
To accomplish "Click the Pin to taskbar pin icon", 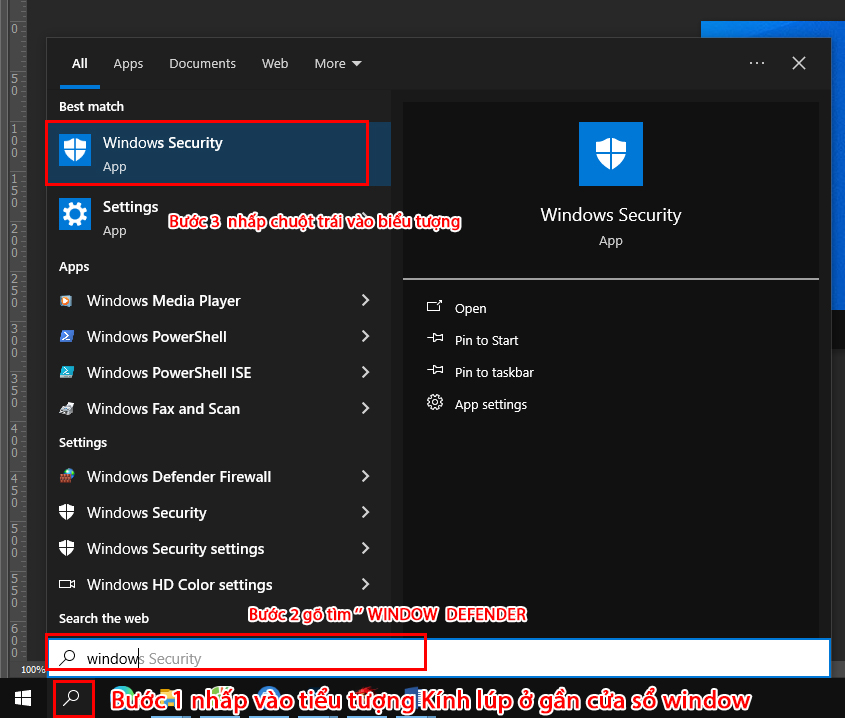I will [435, 370].
